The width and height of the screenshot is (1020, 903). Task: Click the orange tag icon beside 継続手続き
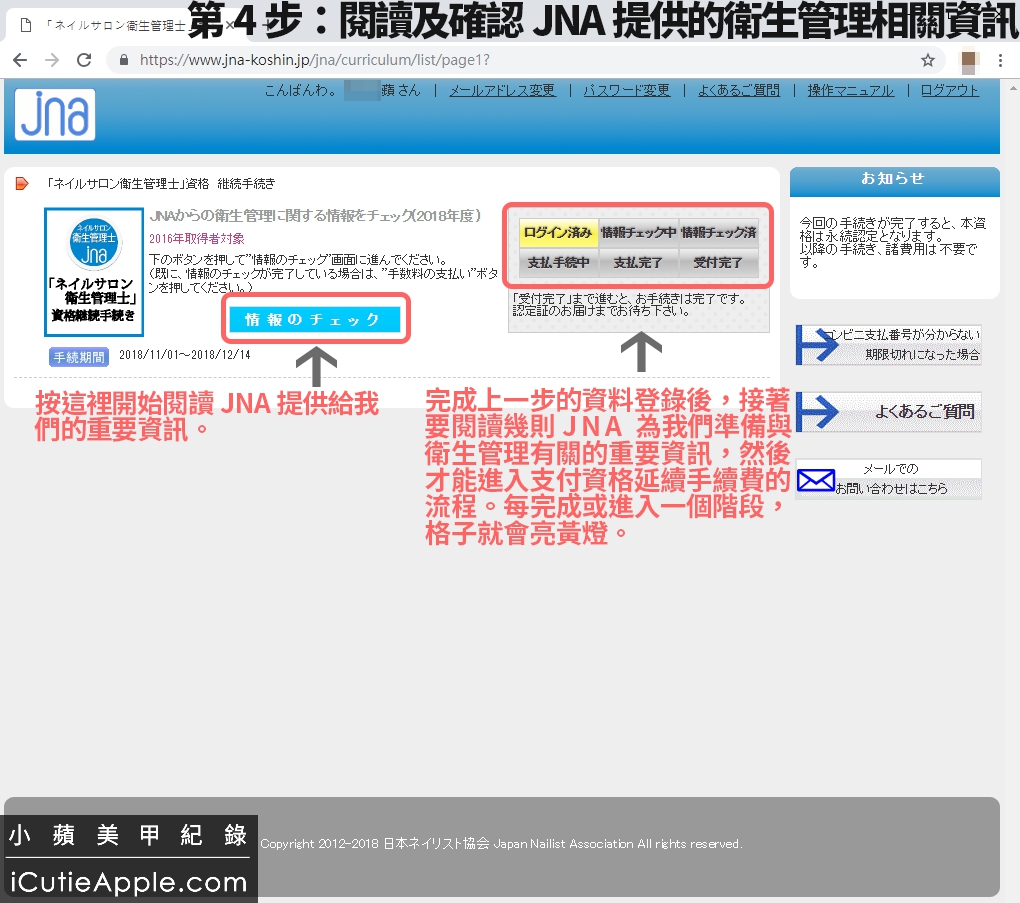click(22, 183)
